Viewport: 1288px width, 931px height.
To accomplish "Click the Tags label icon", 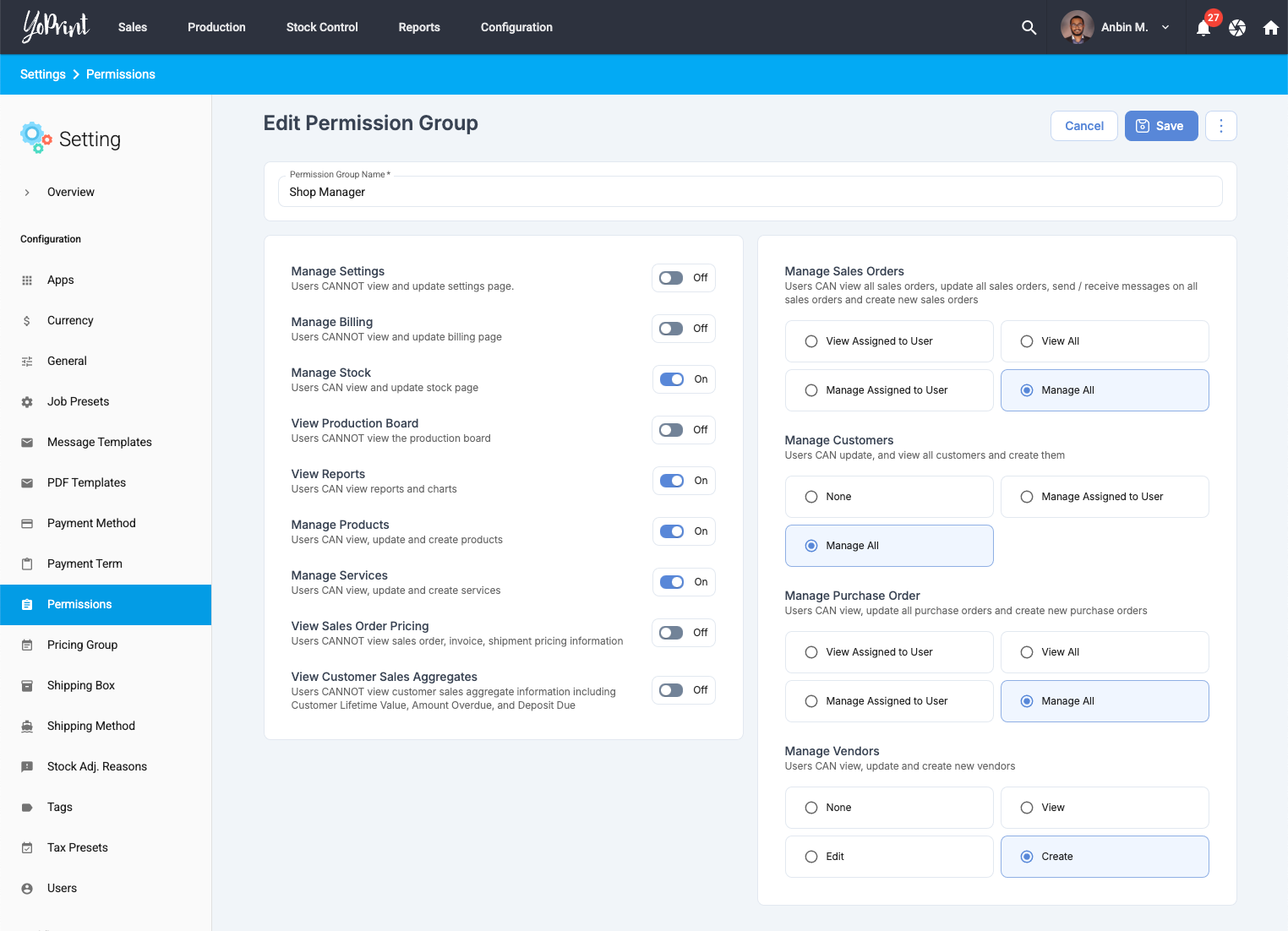I will pos(27,808).
